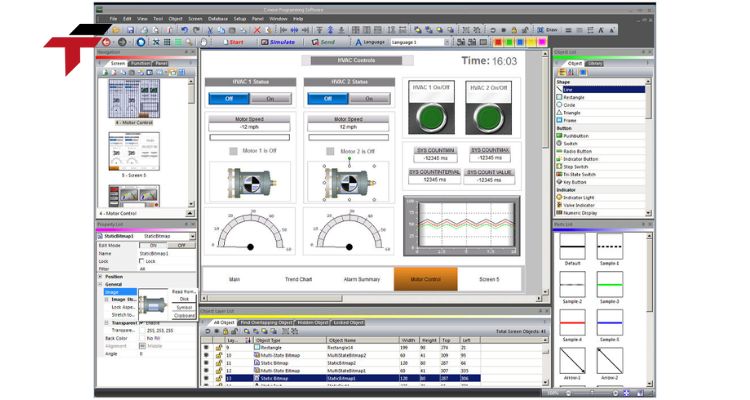
Task: Open the StaticBitmap1 object selector dropdown
Action: 192,236
